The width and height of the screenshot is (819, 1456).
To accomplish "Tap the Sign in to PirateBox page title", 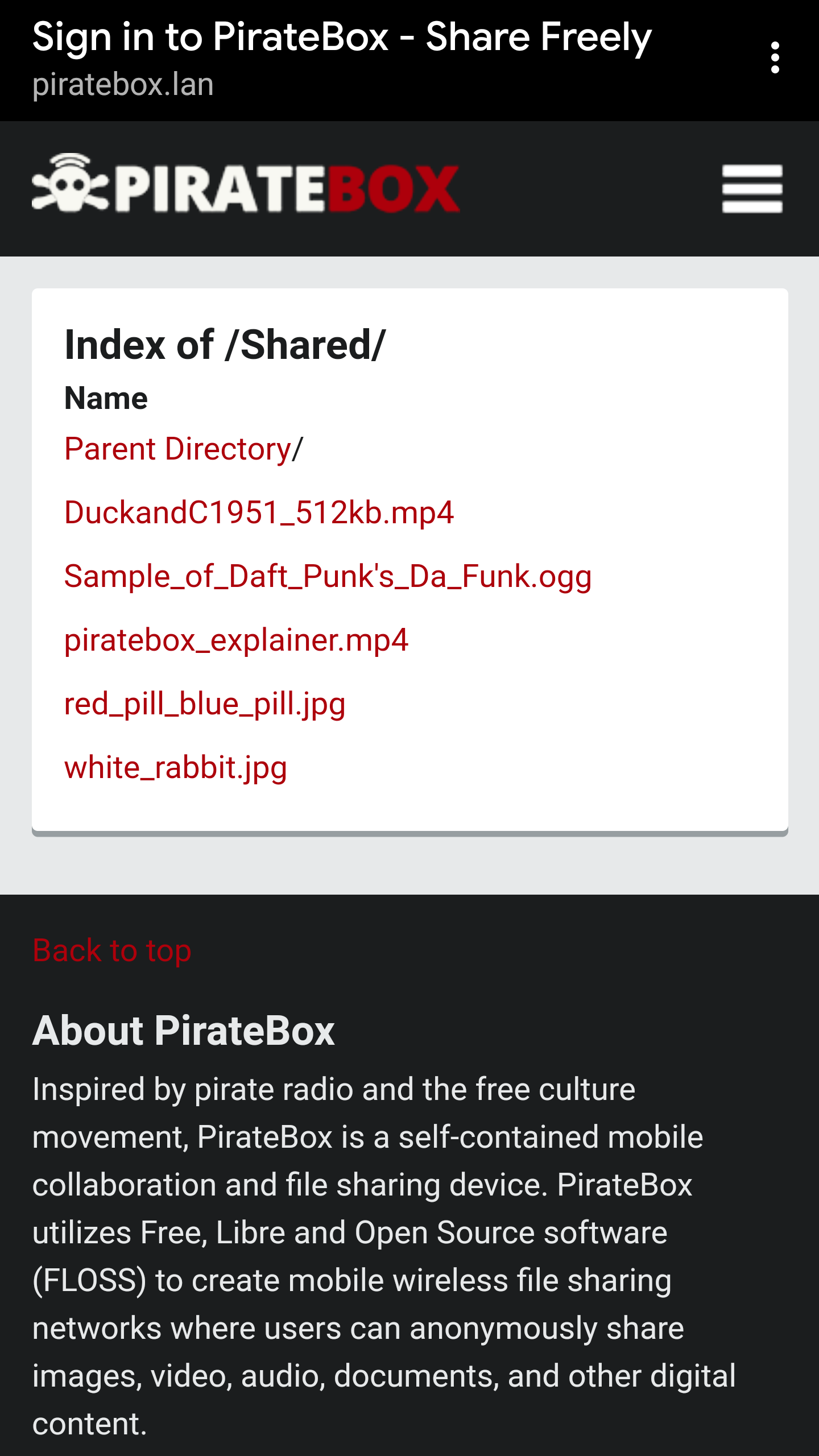I will point(342,38).
